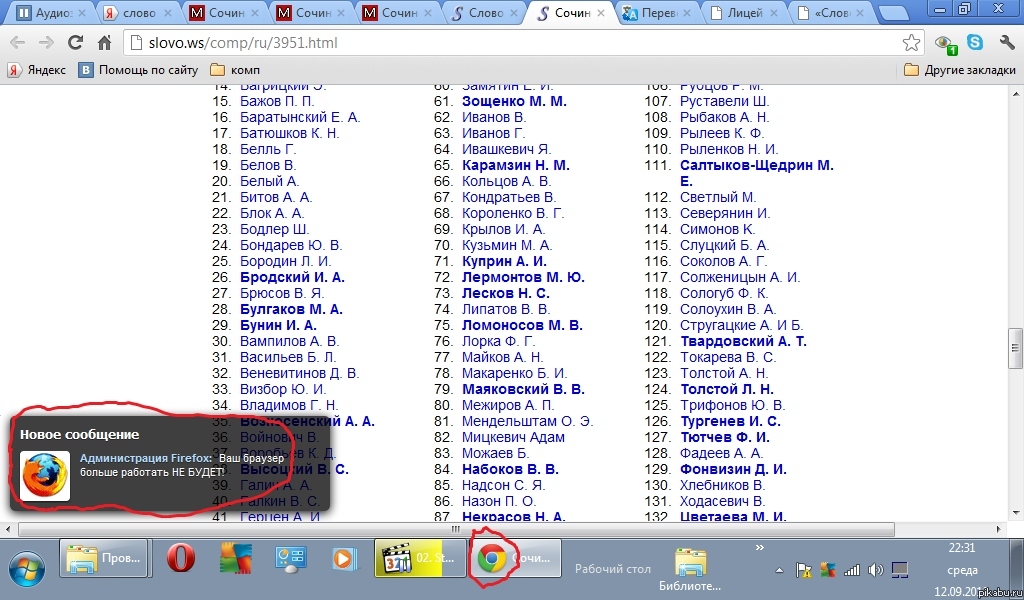The width and height of the screenshot is (1024, 600).
Task: Click the address bar with slovo.ws URL
Action: [x=500, y=43]
